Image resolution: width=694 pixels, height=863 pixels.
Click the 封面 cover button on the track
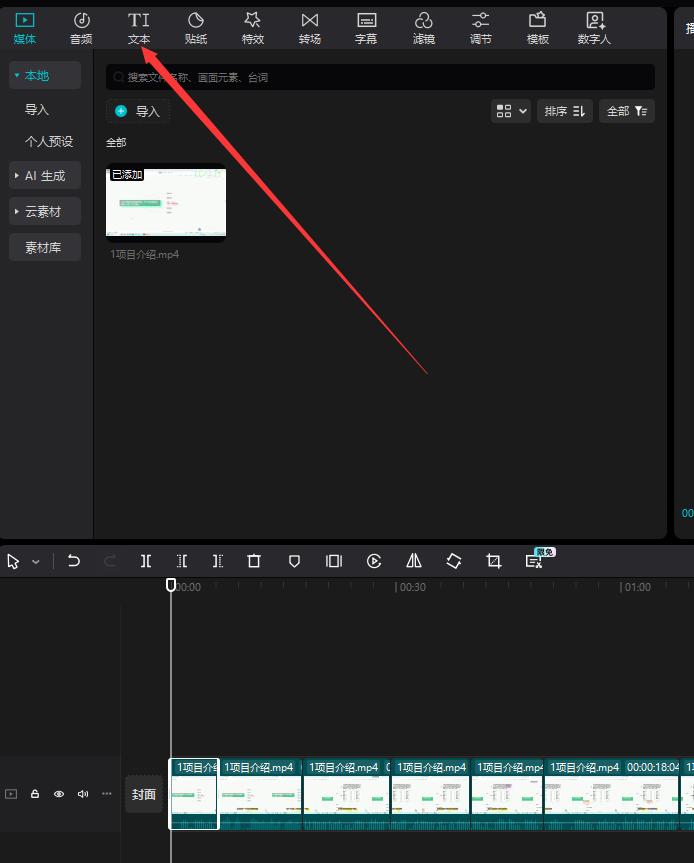(144, 794)
